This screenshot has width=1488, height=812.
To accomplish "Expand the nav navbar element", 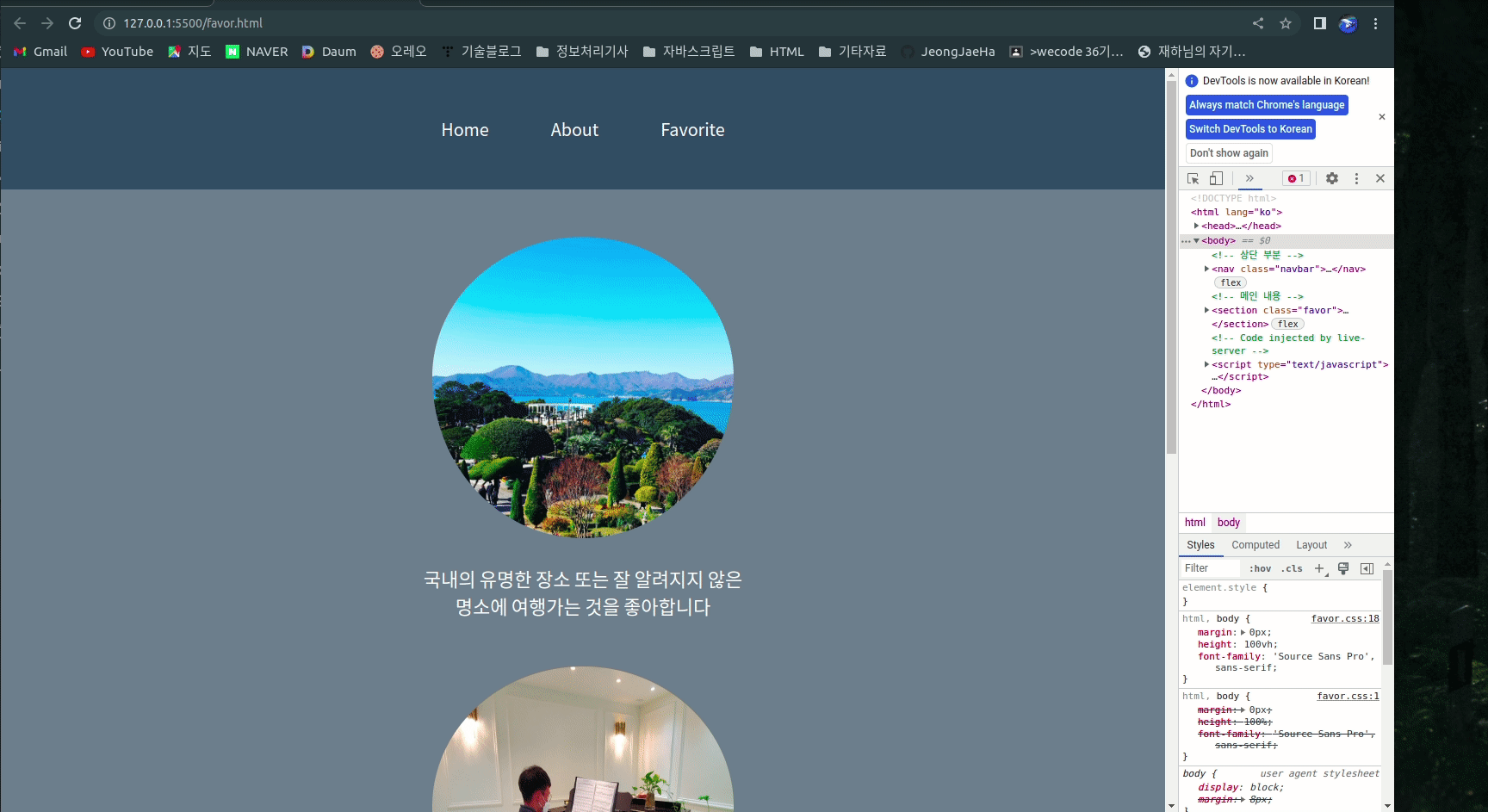I will tap(1206, 269).
